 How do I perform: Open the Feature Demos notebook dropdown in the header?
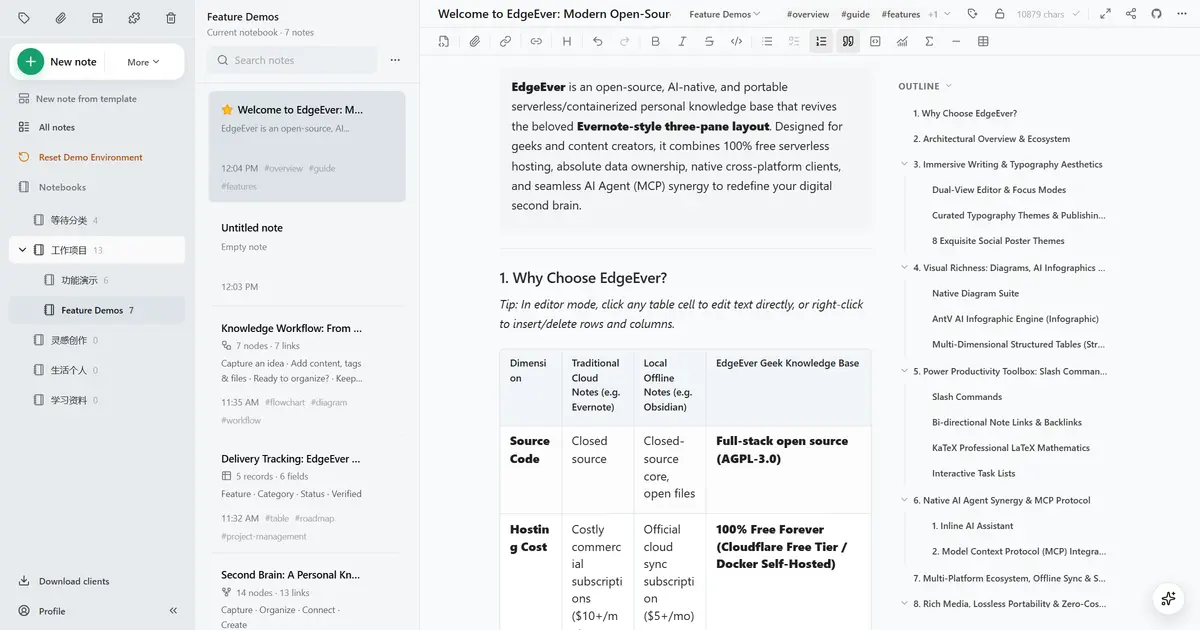click(724, 14)
